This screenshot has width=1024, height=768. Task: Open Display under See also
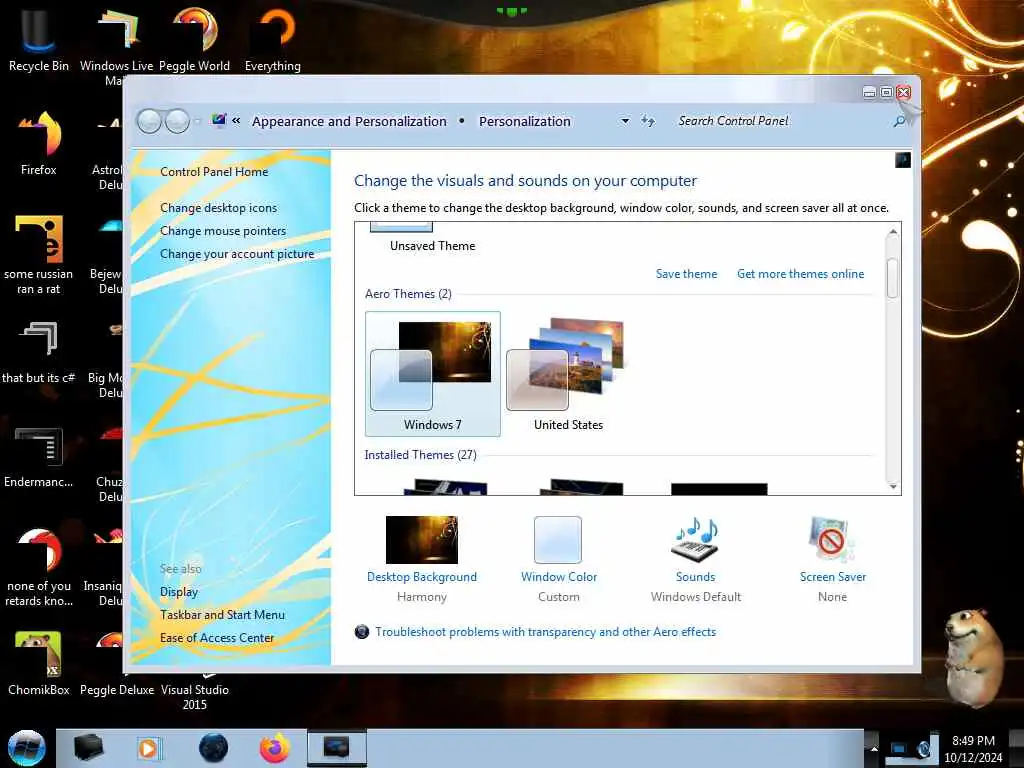click(179, 592)
